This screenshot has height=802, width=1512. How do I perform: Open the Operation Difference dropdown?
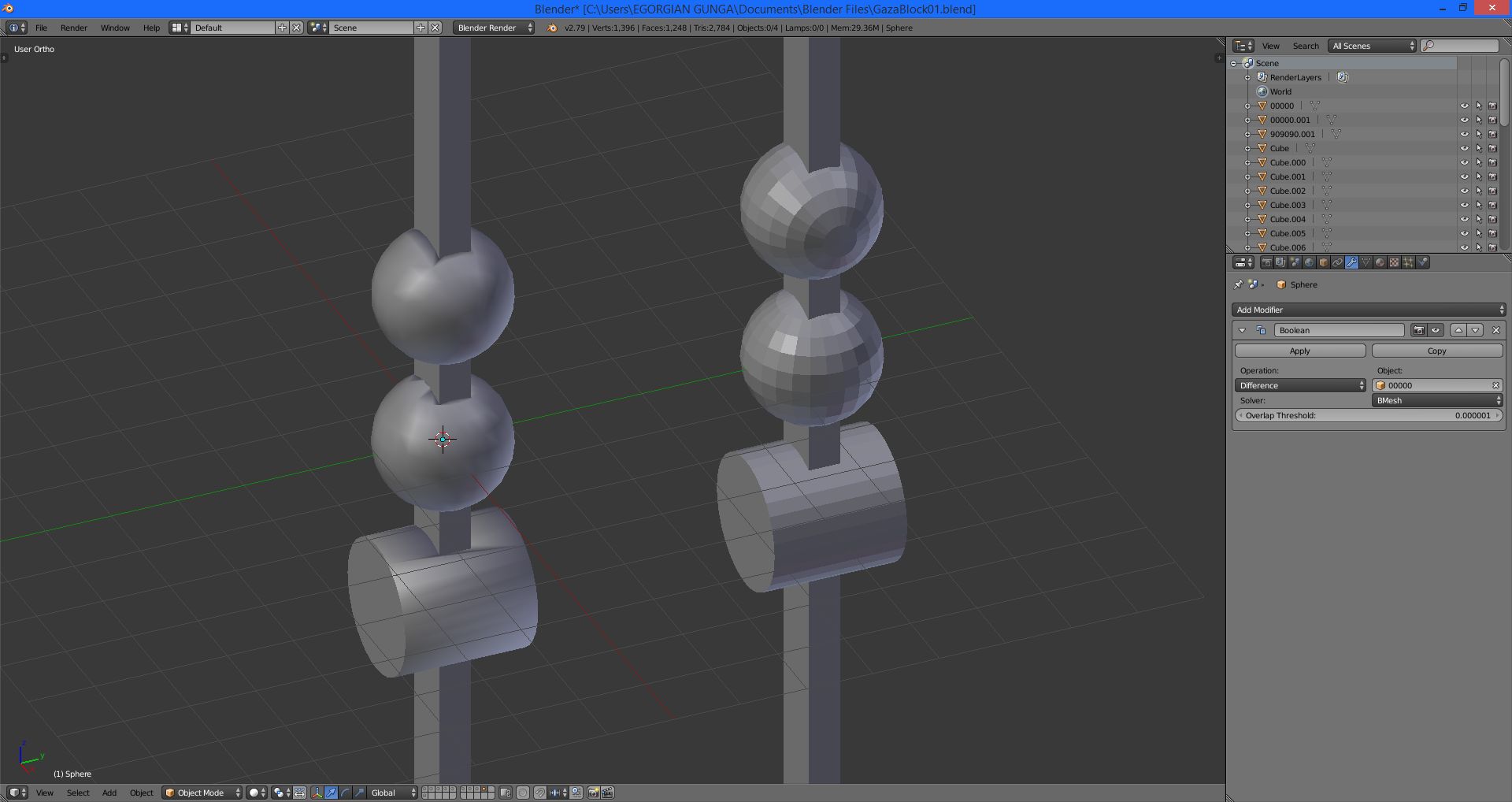[x=1300, y=385]
